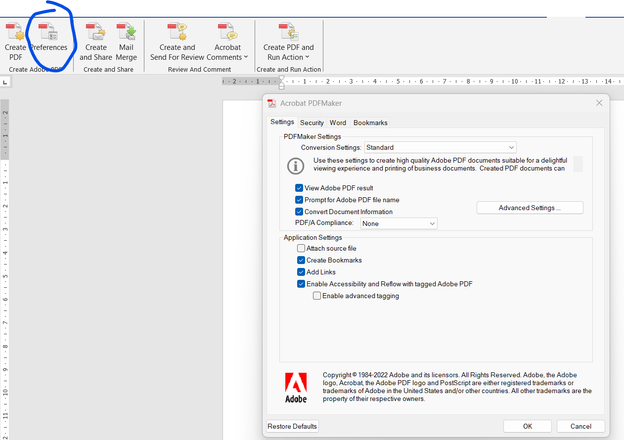Image resolution: width=624 pixels, height=440 pixels.
Task: Confirm with the OK button
Action: [527, 426]
